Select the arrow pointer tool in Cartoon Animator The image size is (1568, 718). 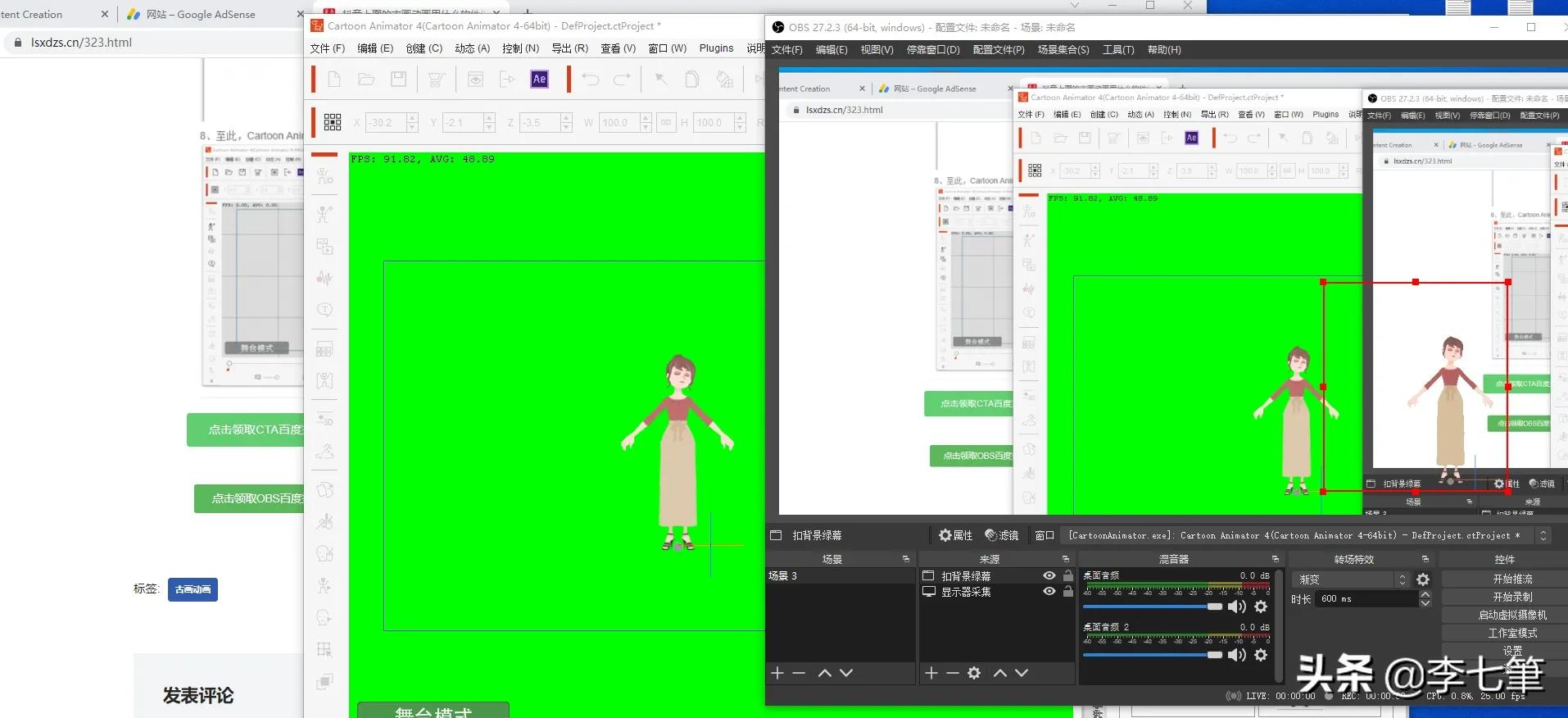pyautogui.click(x=660, y=80)
